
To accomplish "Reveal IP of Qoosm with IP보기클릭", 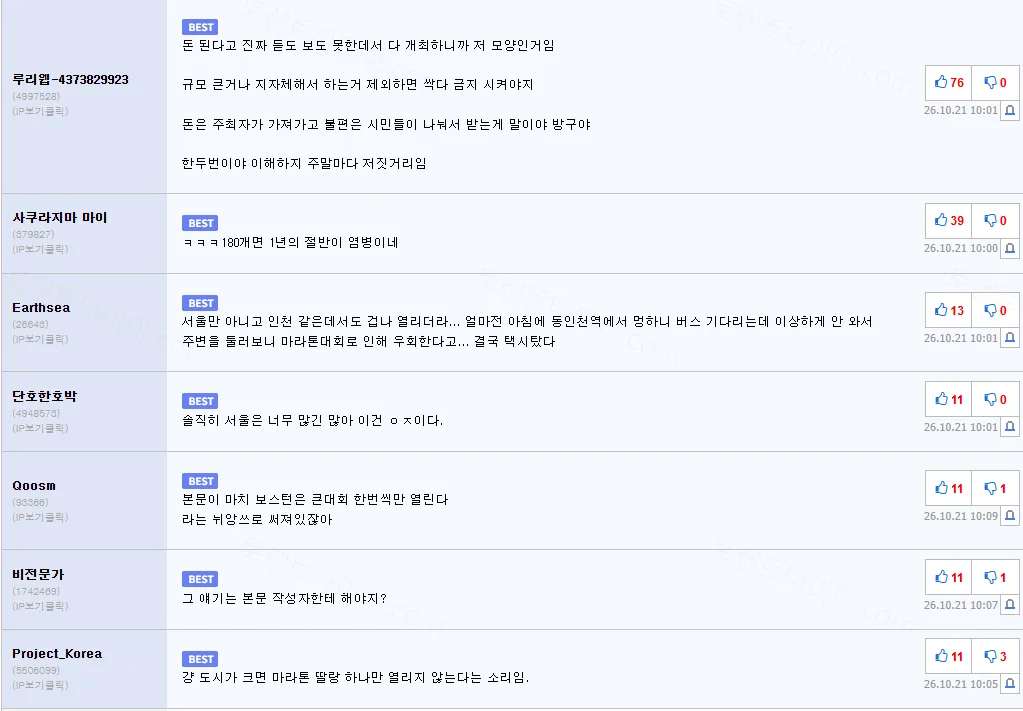I will coord(40,517).
